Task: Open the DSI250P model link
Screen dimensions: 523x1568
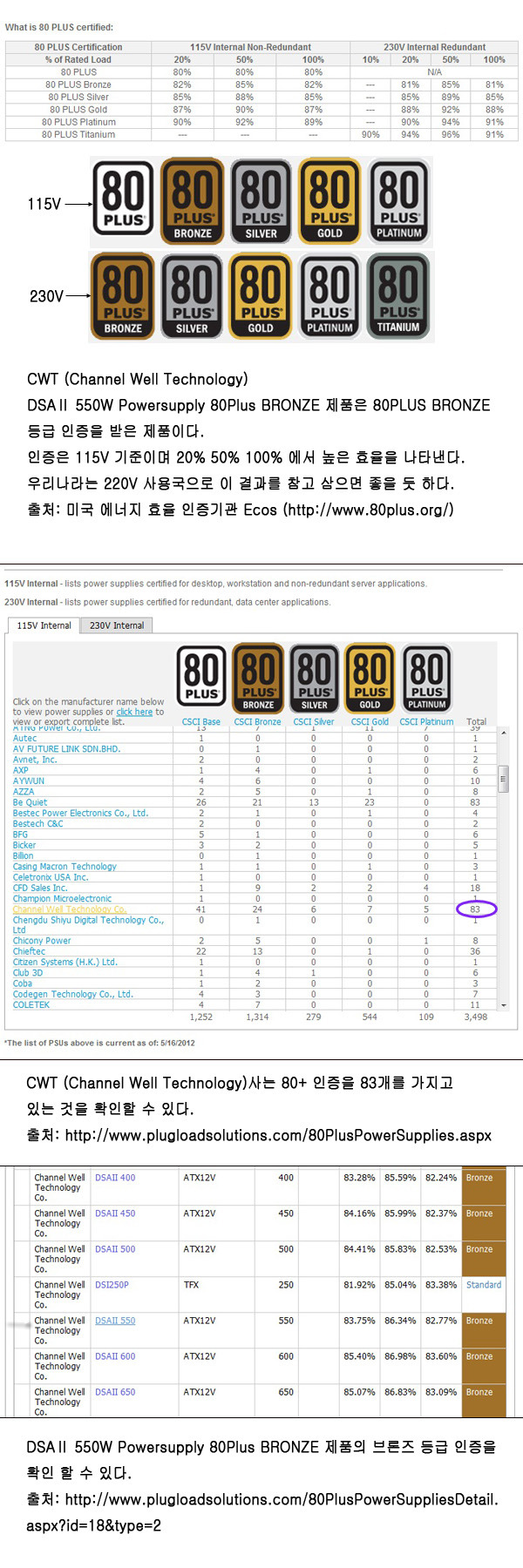Action: (x=112, y=1284)
